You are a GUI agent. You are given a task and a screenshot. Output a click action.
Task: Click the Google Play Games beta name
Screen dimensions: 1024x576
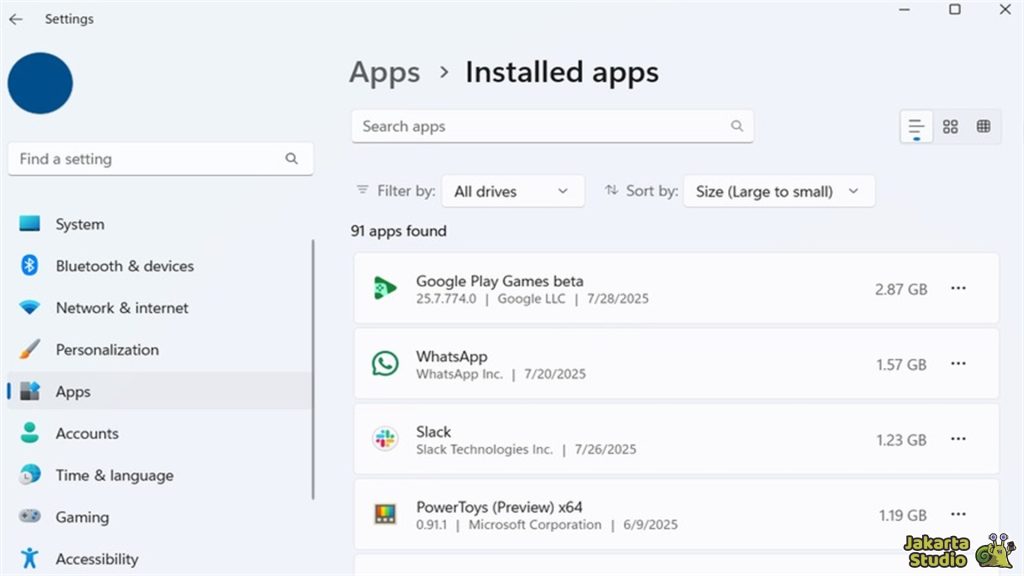500,281
